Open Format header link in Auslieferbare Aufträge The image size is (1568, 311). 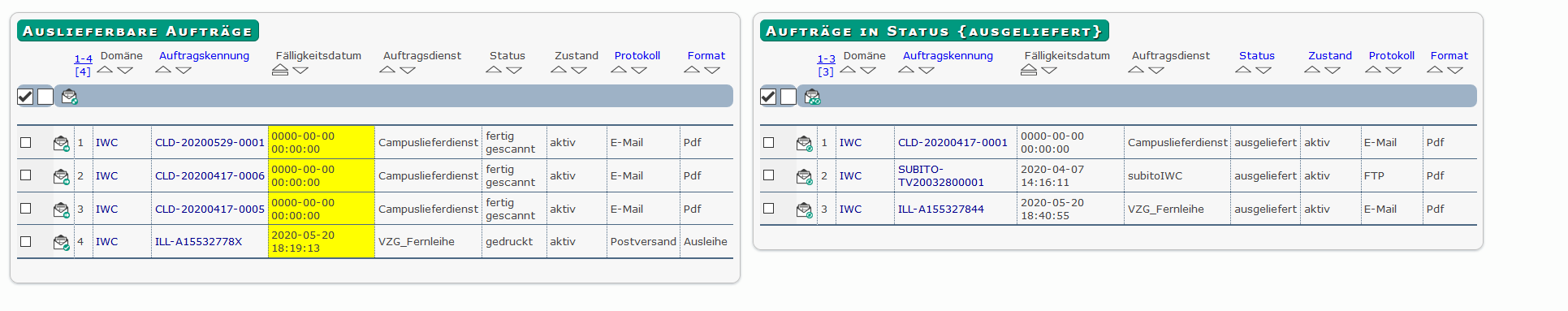coord(706,55)
